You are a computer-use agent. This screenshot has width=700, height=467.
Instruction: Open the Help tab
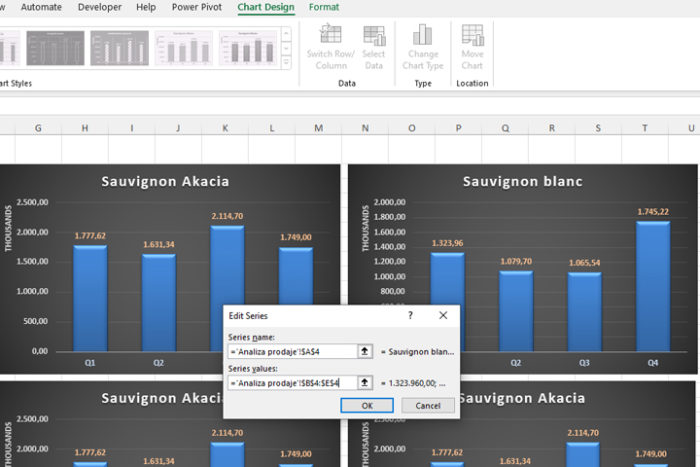(146, 7)
